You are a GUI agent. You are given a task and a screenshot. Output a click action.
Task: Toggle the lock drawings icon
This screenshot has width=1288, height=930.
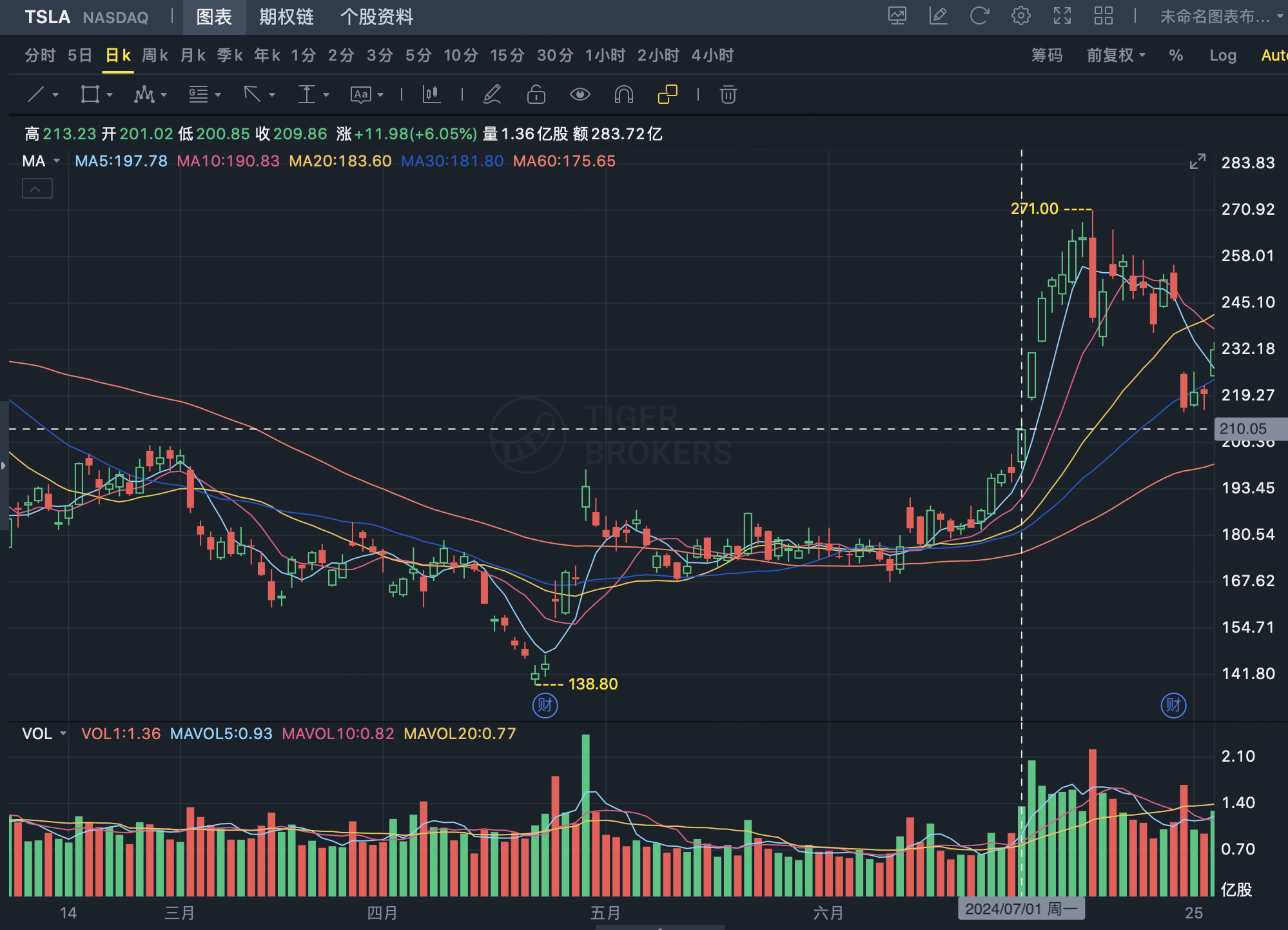coord(536,95)
